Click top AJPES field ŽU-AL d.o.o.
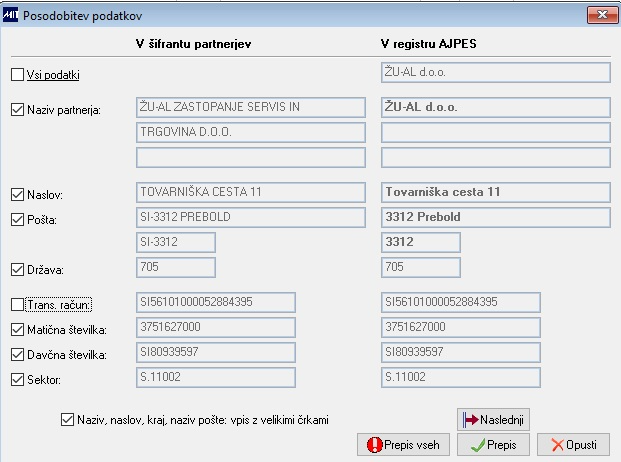The image size is (621, 462). pos(496,72)
